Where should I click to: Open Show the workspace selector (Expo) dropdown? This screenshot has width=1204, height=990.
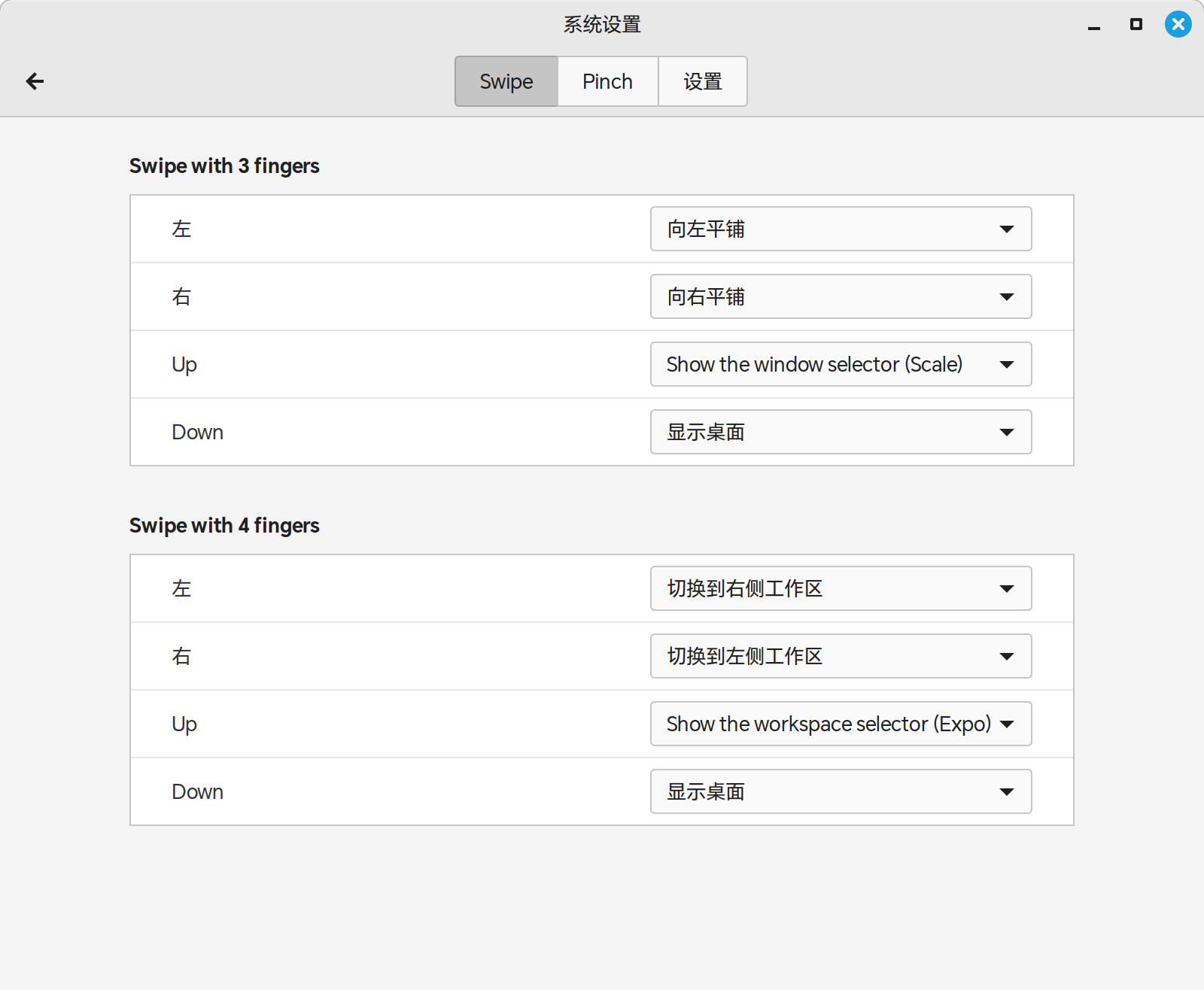(x=841, y=724)
